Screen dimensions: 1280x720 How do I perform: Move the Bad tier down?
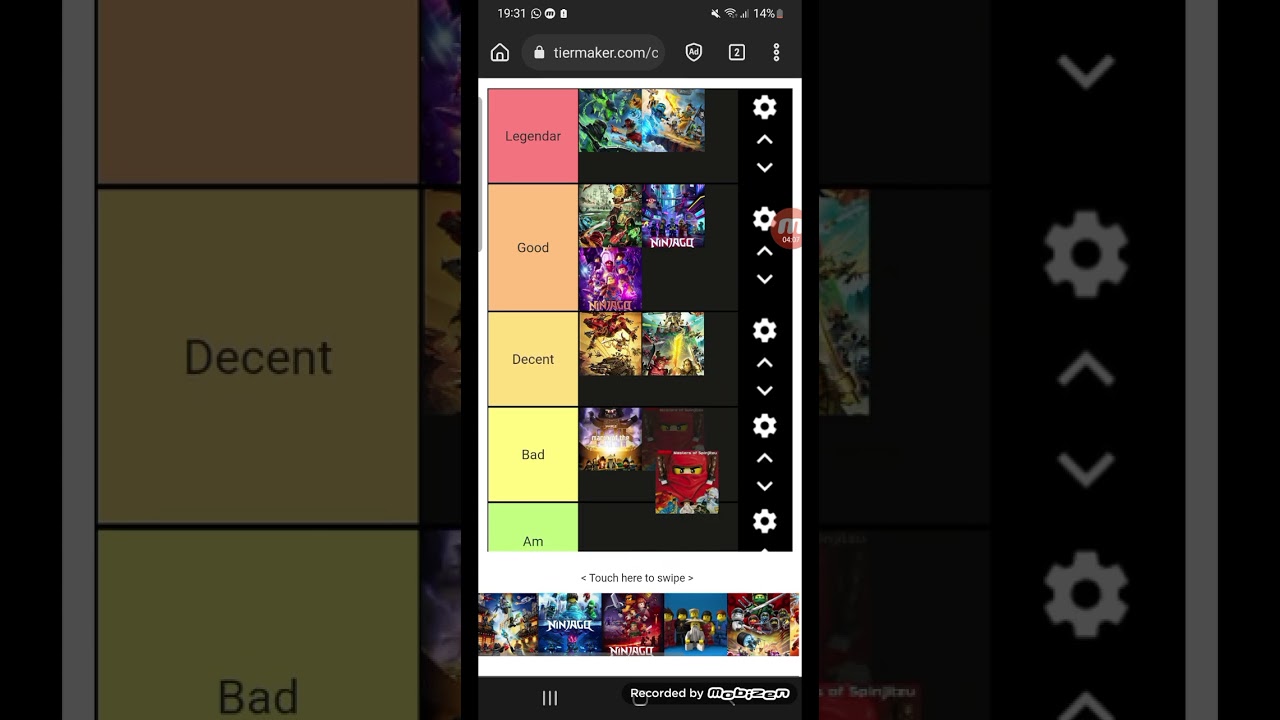coord(765,486)
